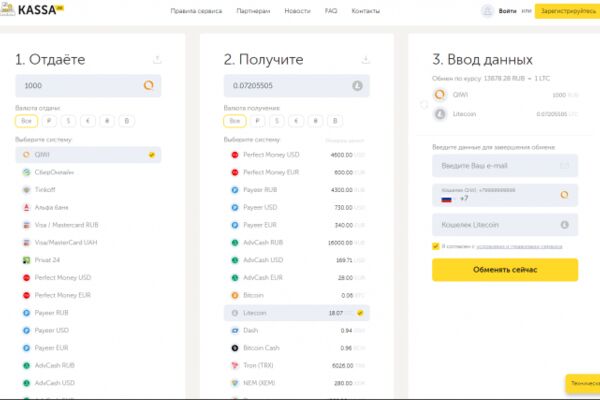
Task: Pick AdvCash RUB in the Получите list
Action: pos(297,243)
